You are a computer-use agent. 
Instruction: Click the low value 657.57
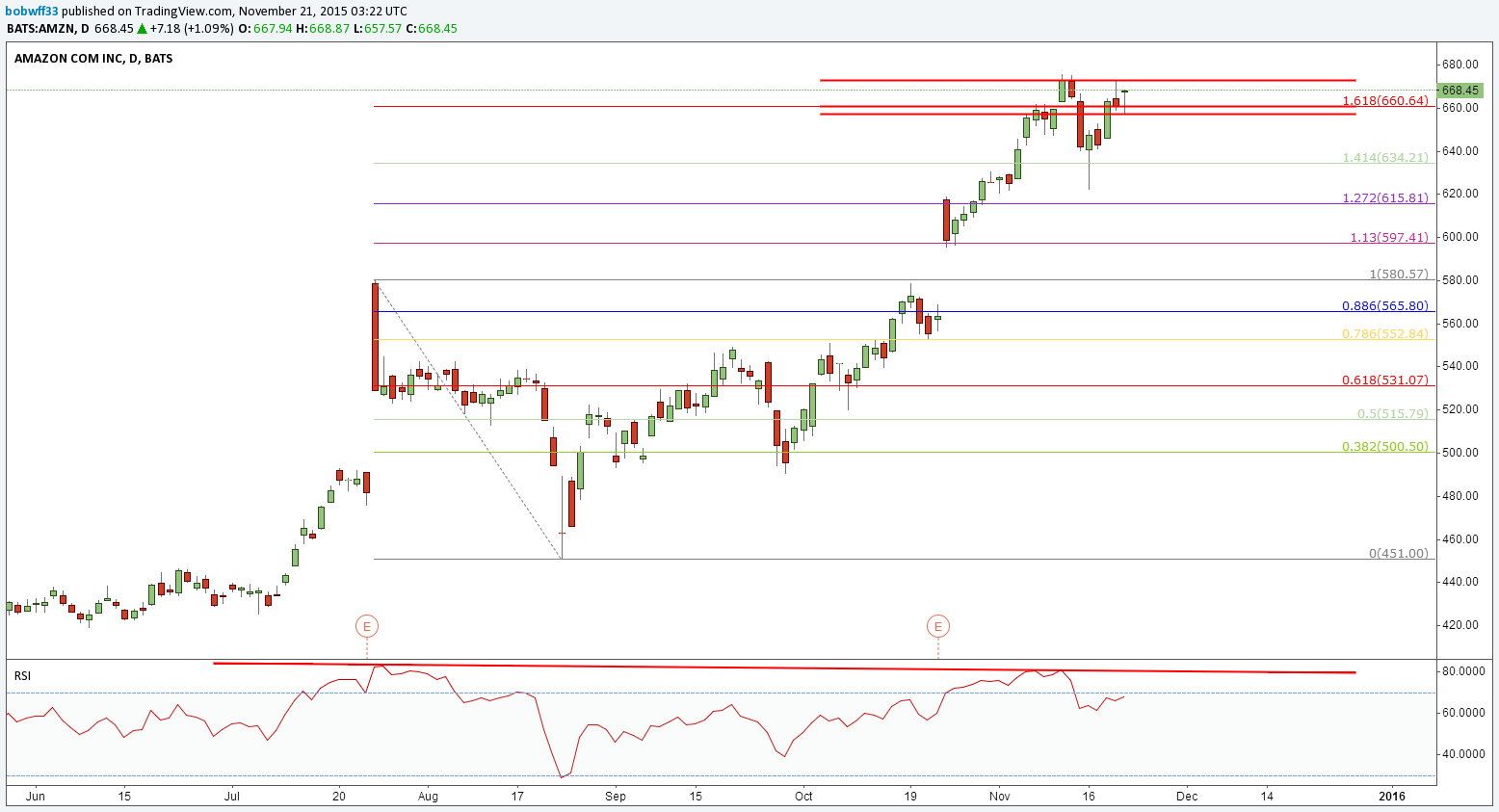click(x=382, y=28)
